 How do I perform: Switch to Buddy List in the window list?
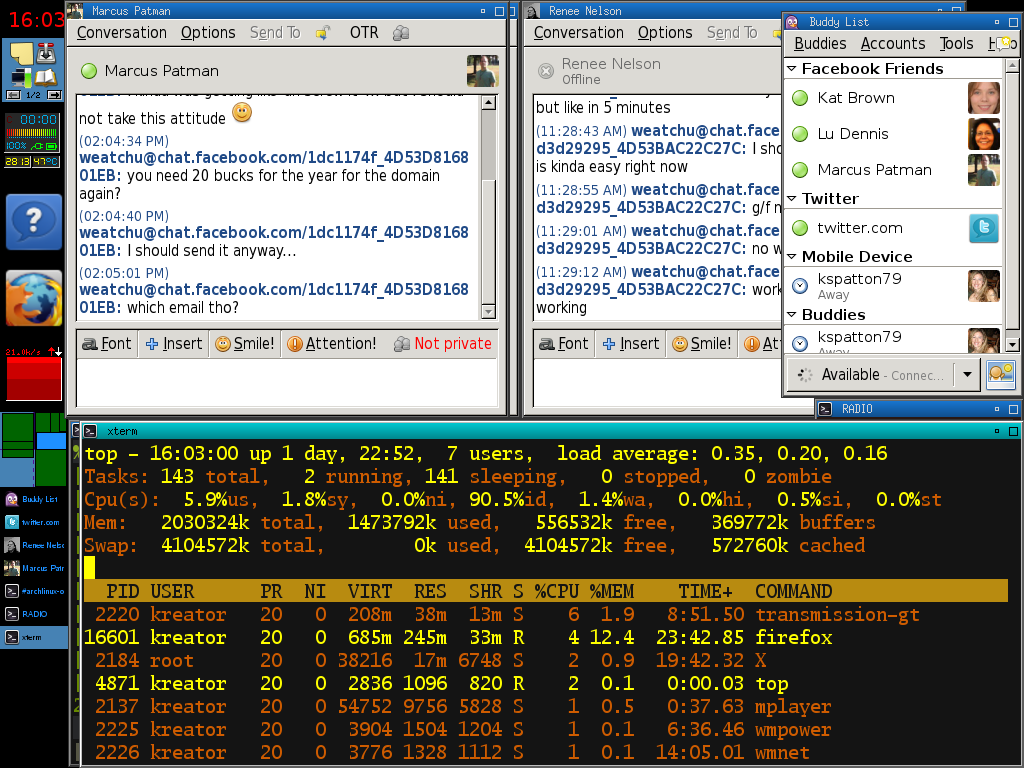tap(34, 500)
